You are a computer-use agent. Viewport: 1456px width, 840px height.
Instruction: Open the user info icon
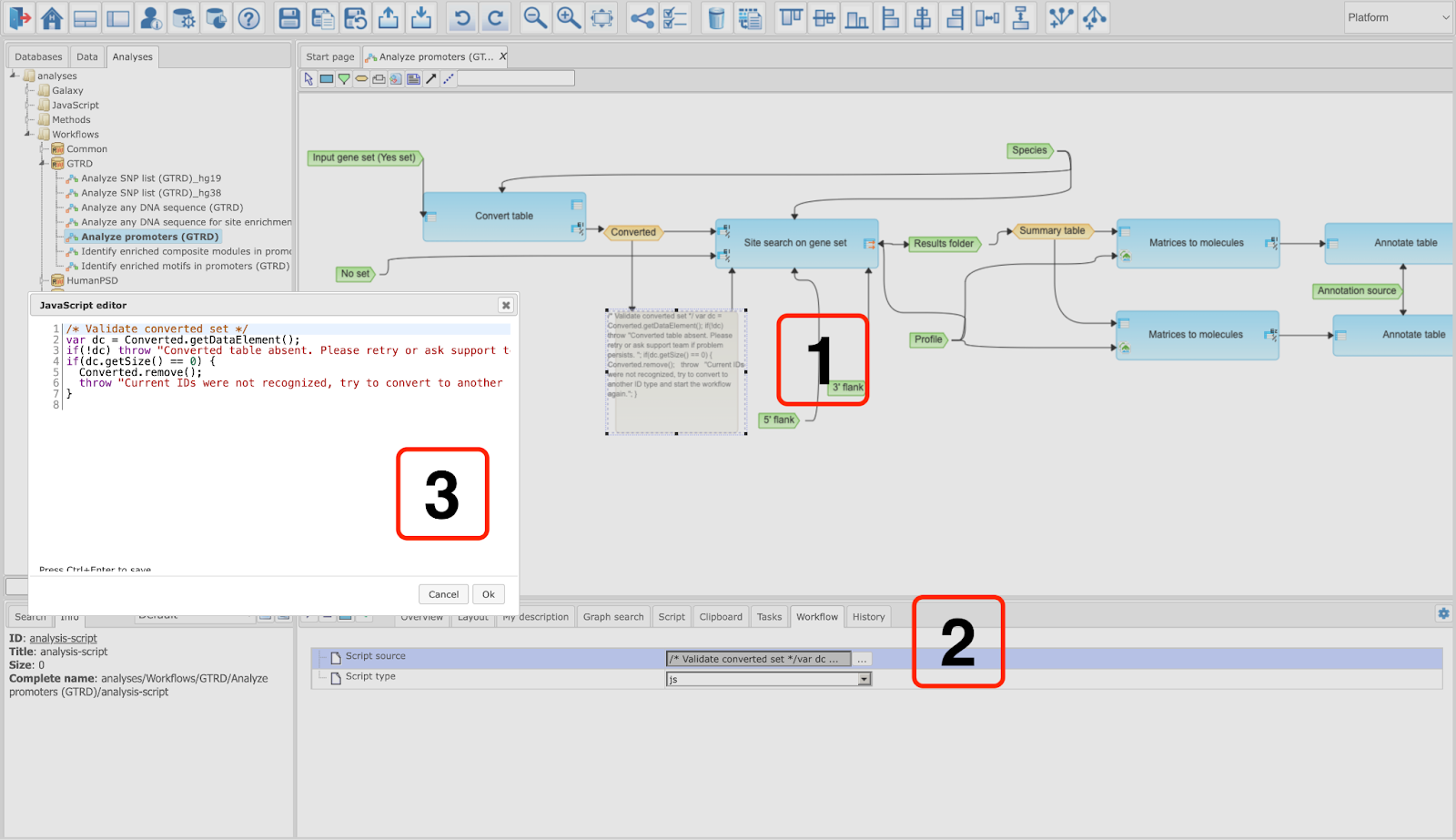pyautogui.click(x=151, y=17)
